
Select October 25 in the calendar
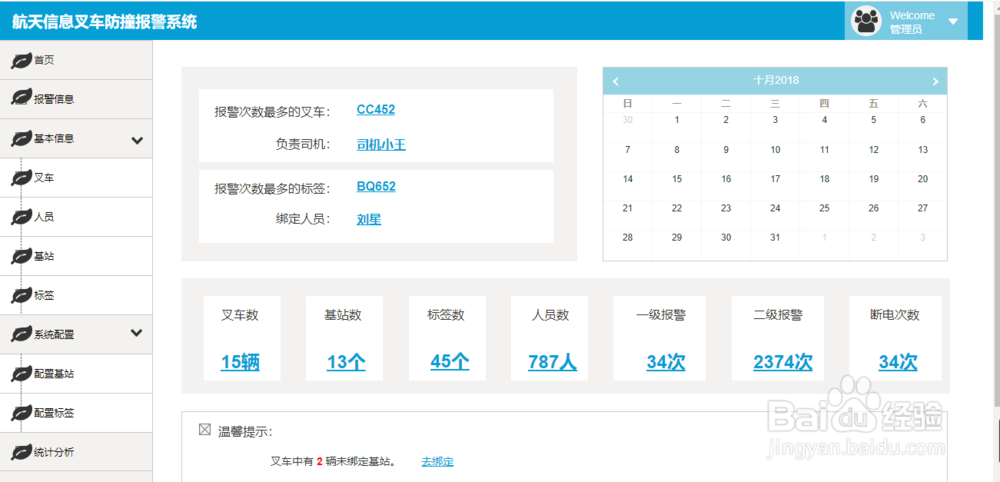click(x=824, y=208)
